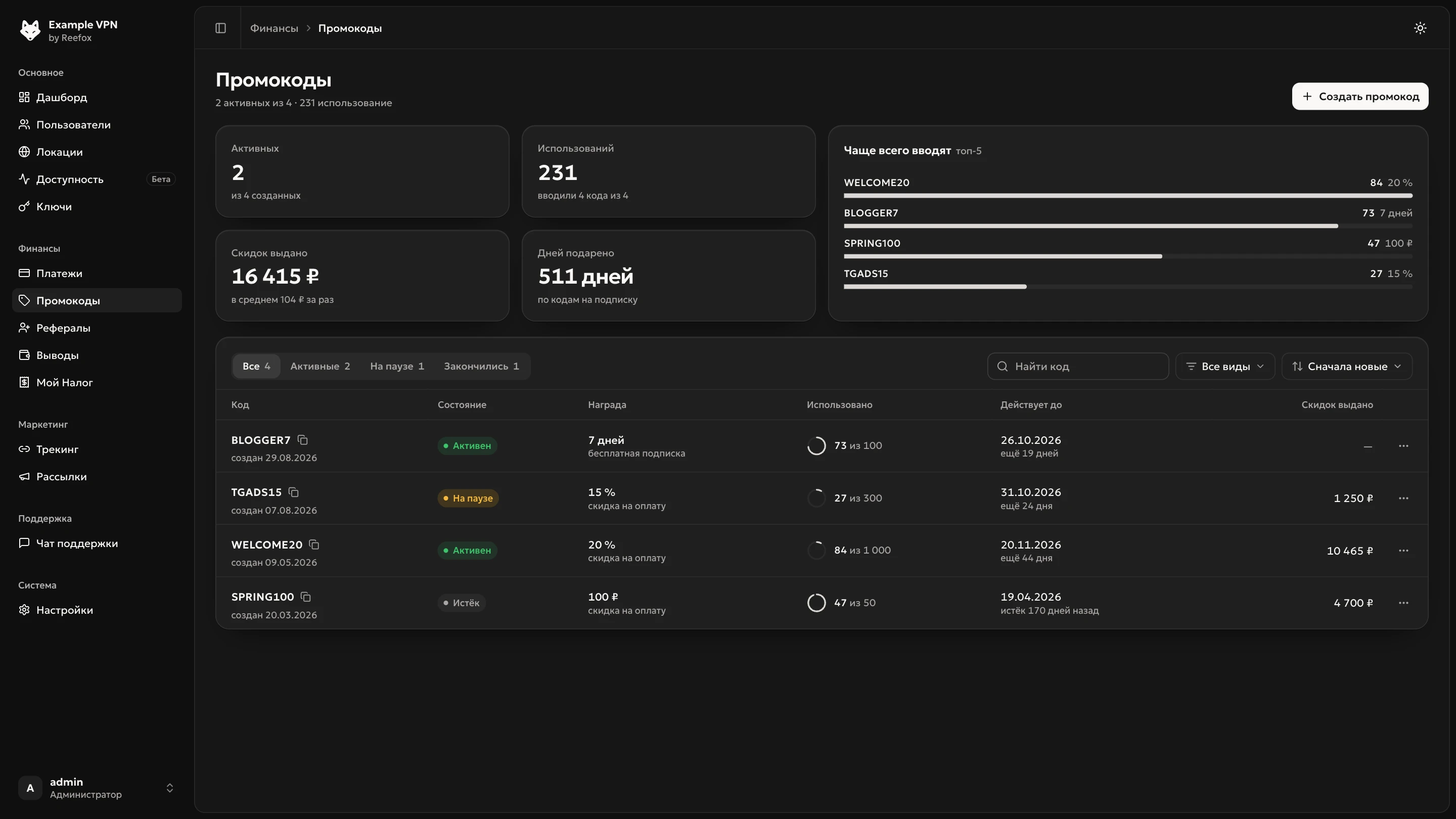Toggle the light theme sun icon
This screenshot has width=1456, height=819.
[1421, 28]
